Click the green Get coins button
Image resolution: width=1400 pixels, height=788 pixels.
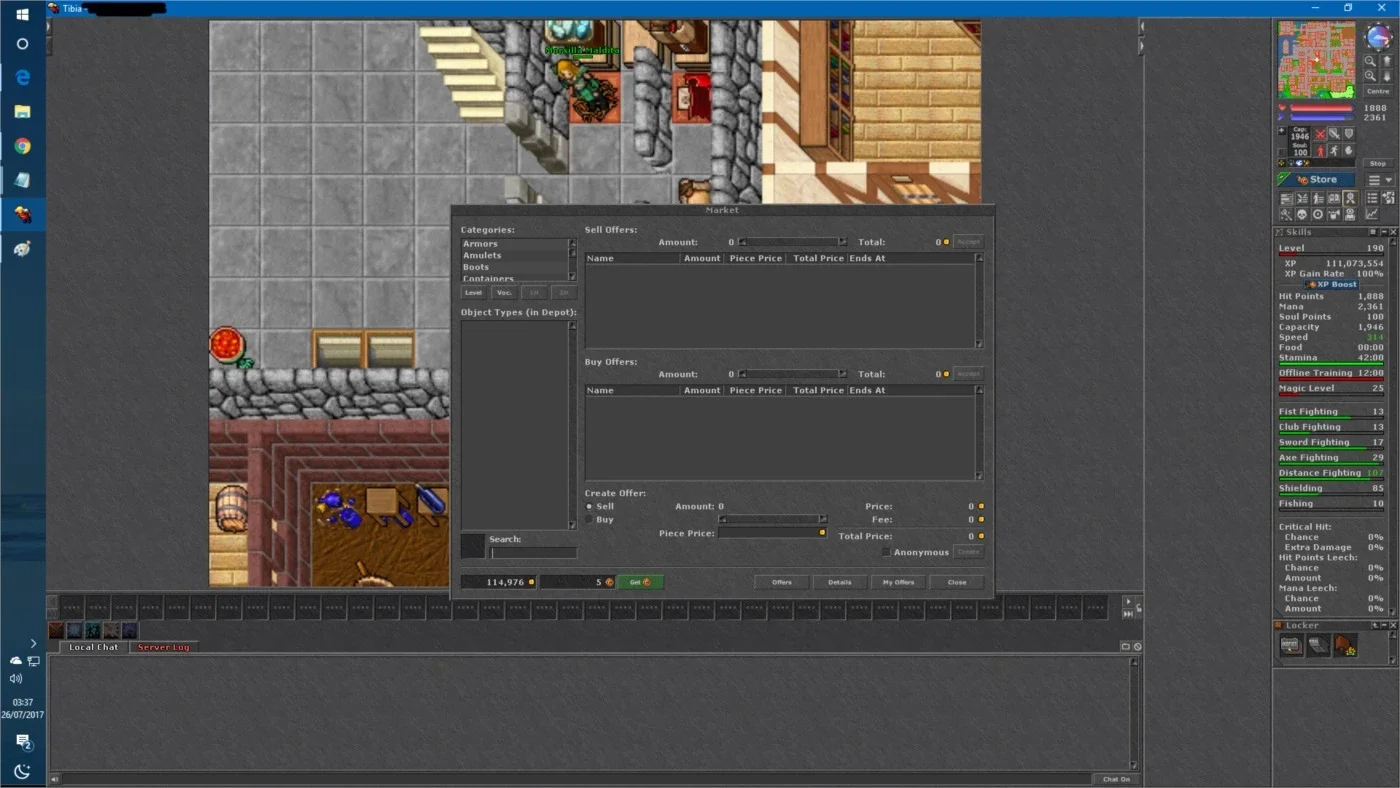640,582
